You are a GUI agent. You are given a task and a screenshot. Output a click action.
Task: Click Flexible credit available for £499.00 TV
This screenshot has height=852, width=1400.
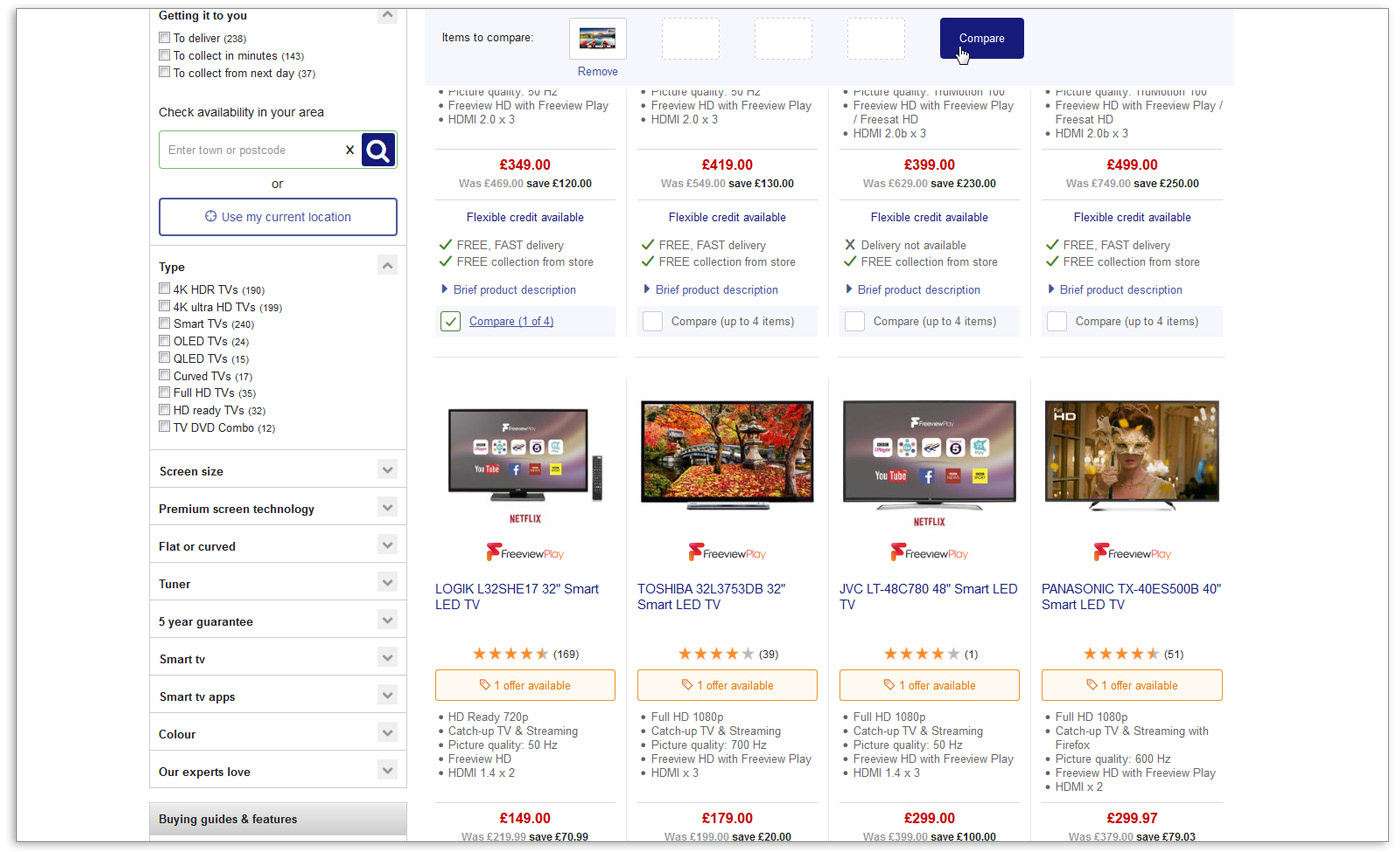(x=1132, y=217)
